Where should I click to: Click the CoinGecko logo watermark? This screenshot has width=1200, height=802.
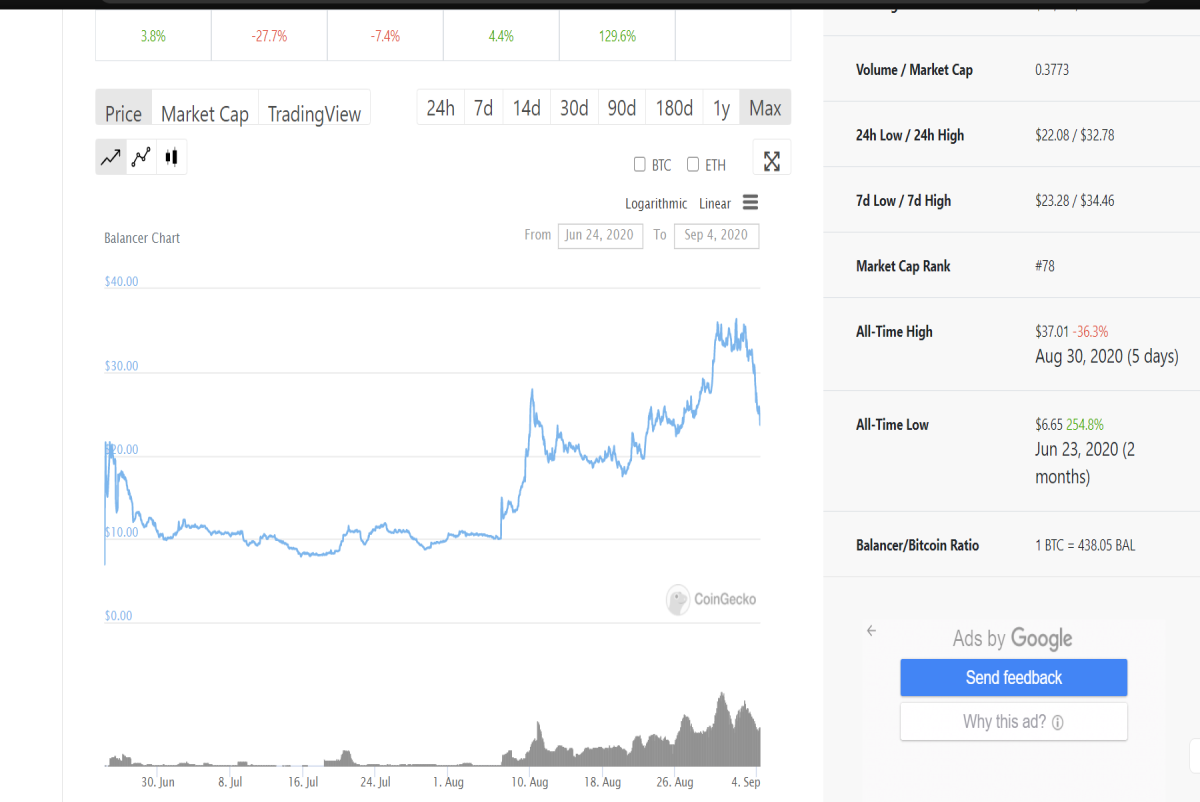(712, 599)
